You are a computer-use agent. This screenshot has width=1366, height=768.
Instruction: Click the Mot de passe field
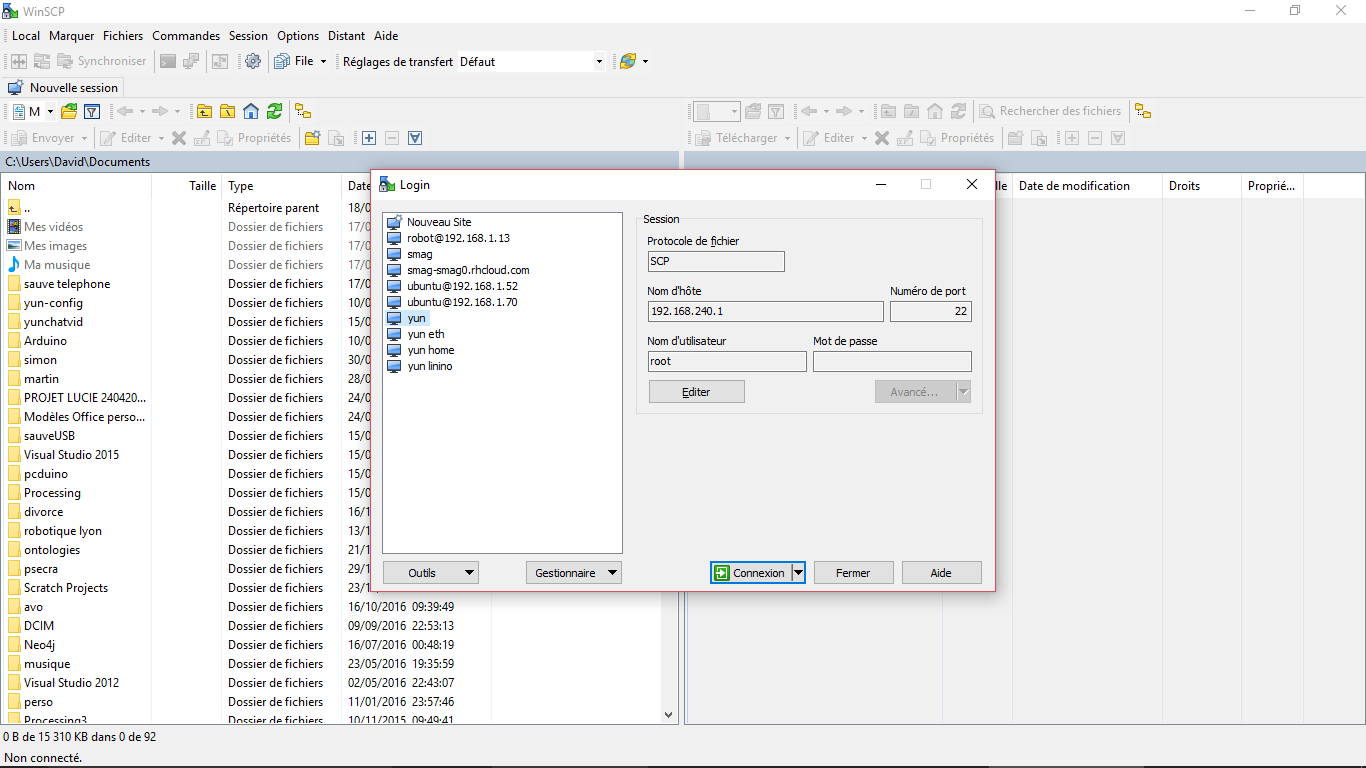(892, 361)
